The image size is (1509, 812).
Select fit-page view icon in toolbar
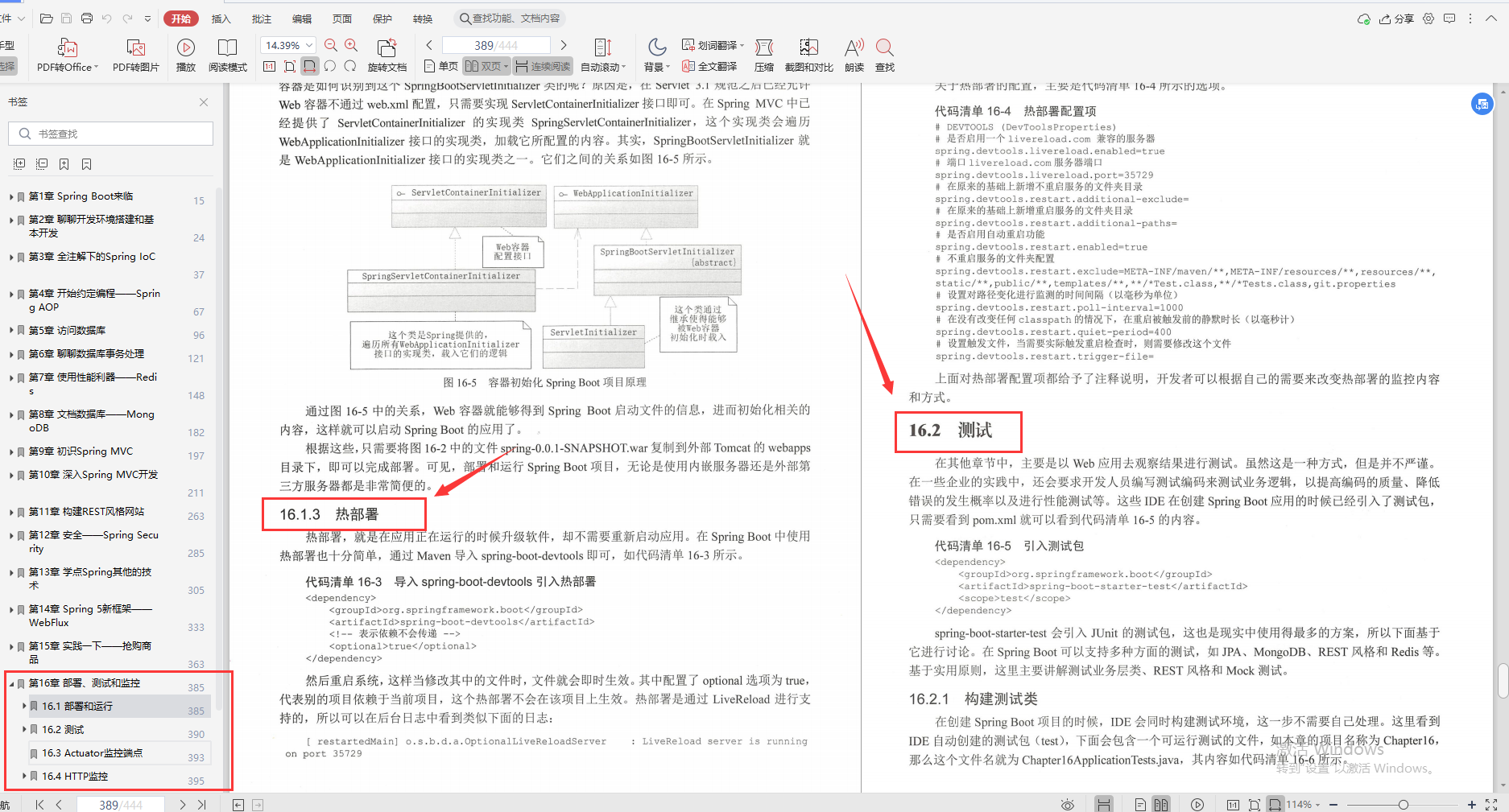[290, 66]
